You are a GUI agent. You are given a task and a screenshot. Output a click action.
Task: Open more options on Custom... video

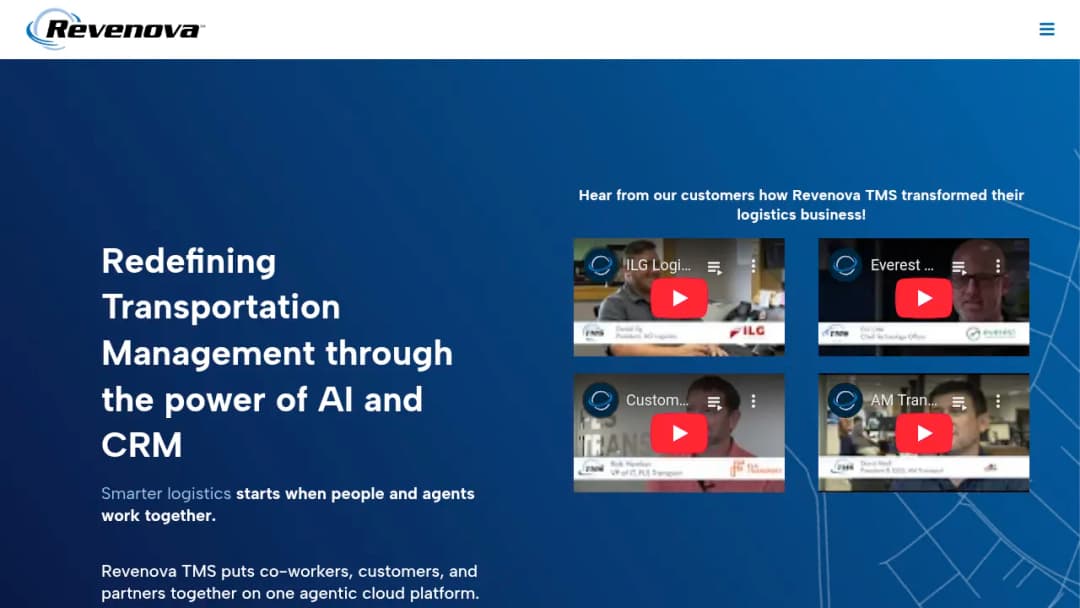tap(754, 401)
